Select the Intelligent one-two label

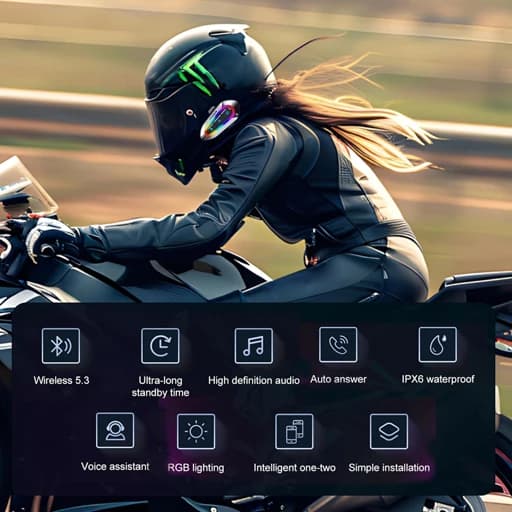click(x=294, y=468)
